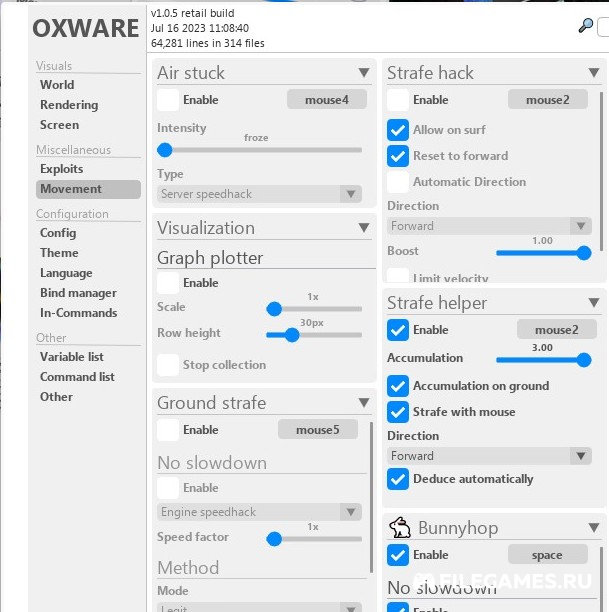Disable Strafe helper Enable checkbox
The height and width of the screenshot is (612, 609).
[398, 330]
